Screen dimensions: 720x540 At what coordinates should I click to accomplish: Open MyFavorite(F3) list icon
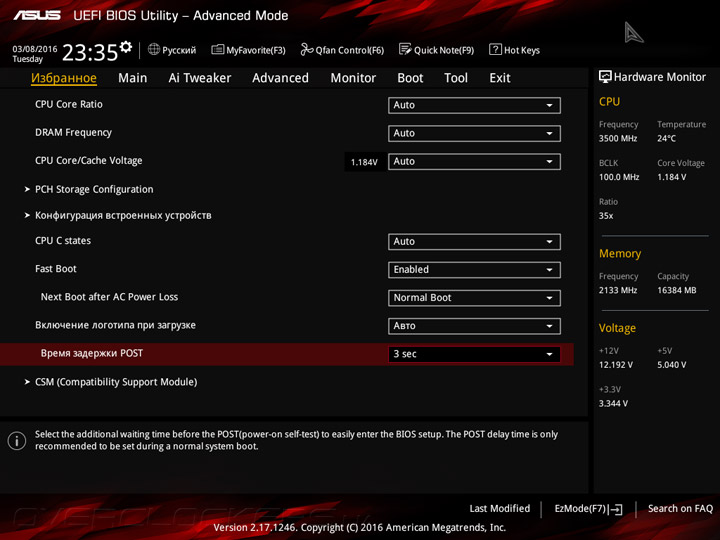[x=218, y=50]
